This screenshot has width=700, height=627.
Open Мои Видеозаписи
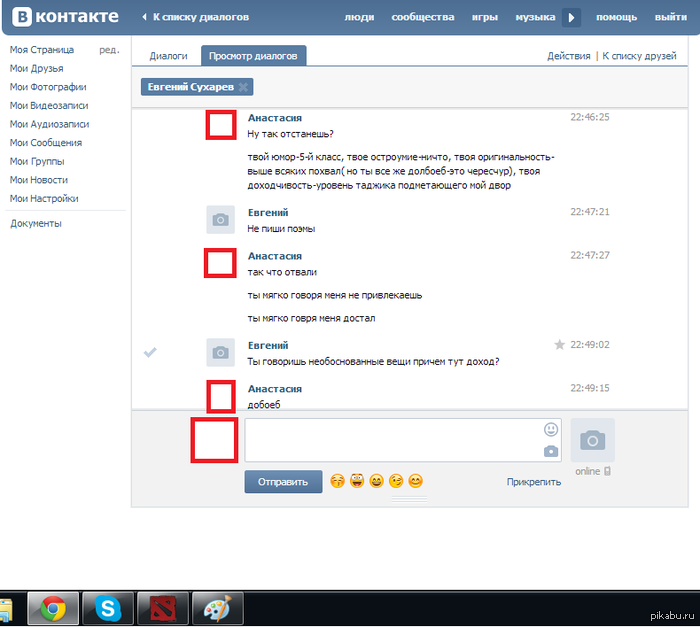[x=49, y=105]
